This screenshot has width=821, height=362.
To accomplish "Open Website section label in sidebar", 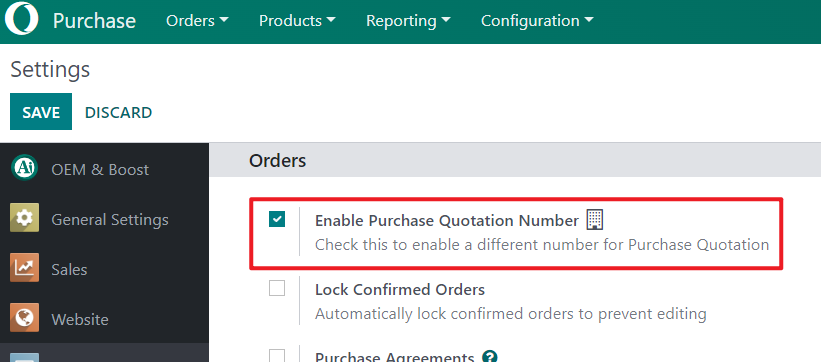I will (80, 319).
